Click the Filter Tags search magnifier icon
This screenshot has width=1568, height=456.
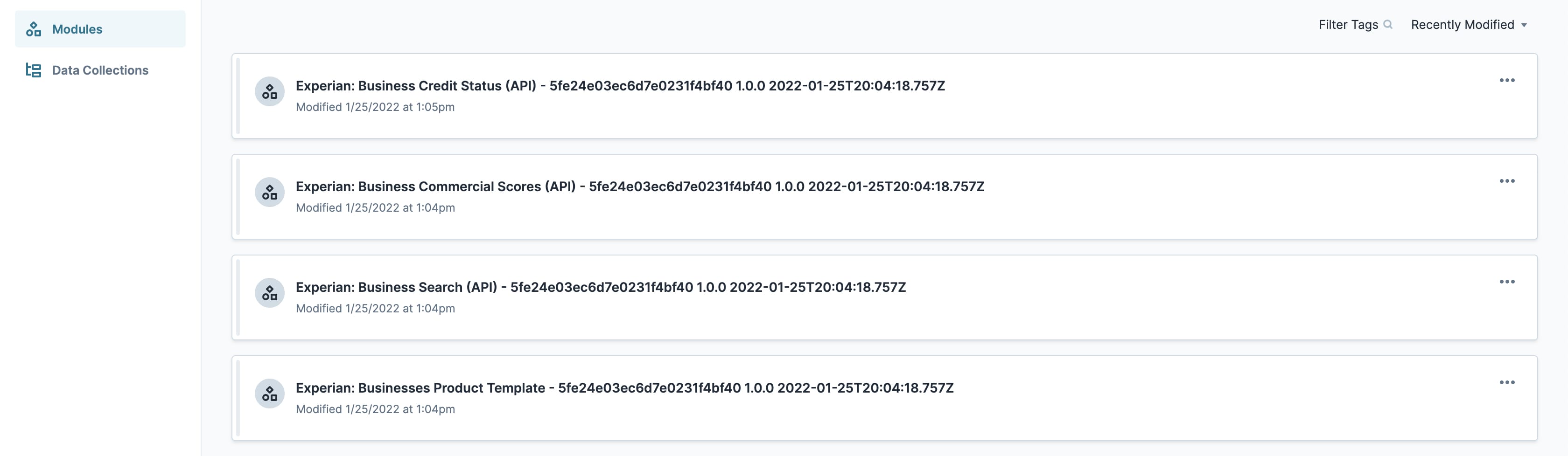[1388, 25]
